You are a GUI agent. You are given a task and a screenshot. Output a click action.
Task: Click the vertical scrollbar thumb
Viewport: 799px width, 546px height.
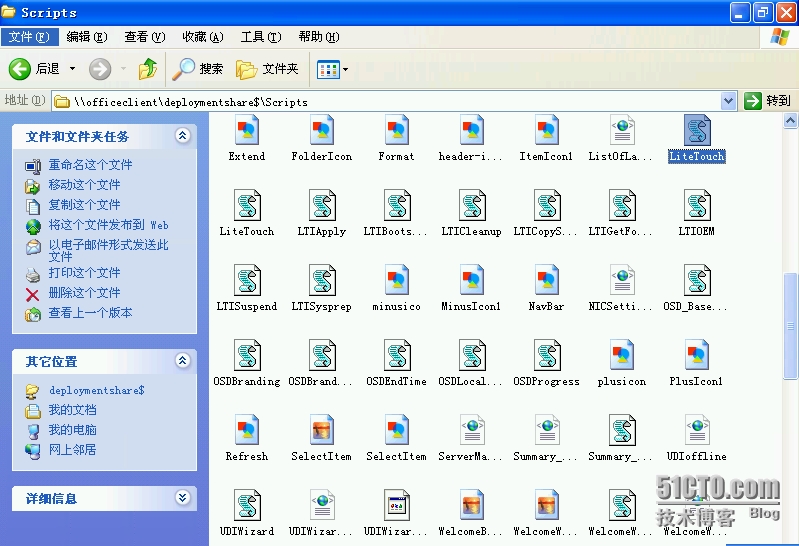[x=790, y=326]
